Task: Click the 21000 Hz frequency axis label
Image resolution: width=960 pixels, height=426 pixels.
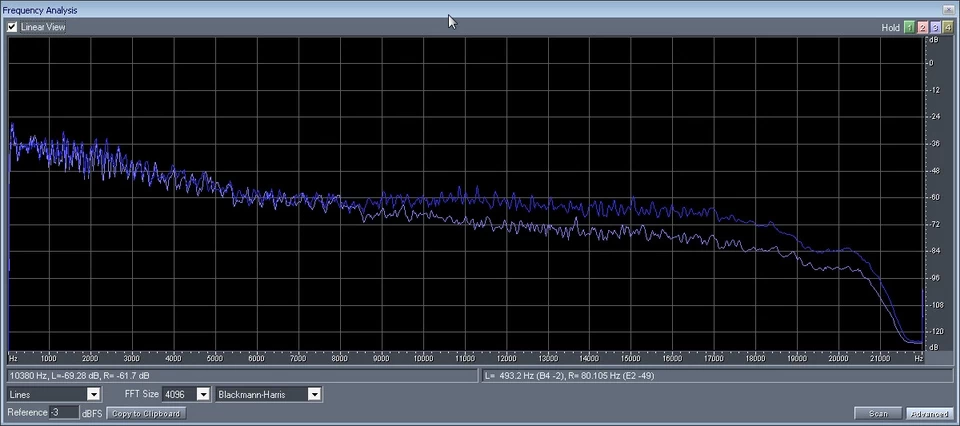Action: tap(880, 359)
